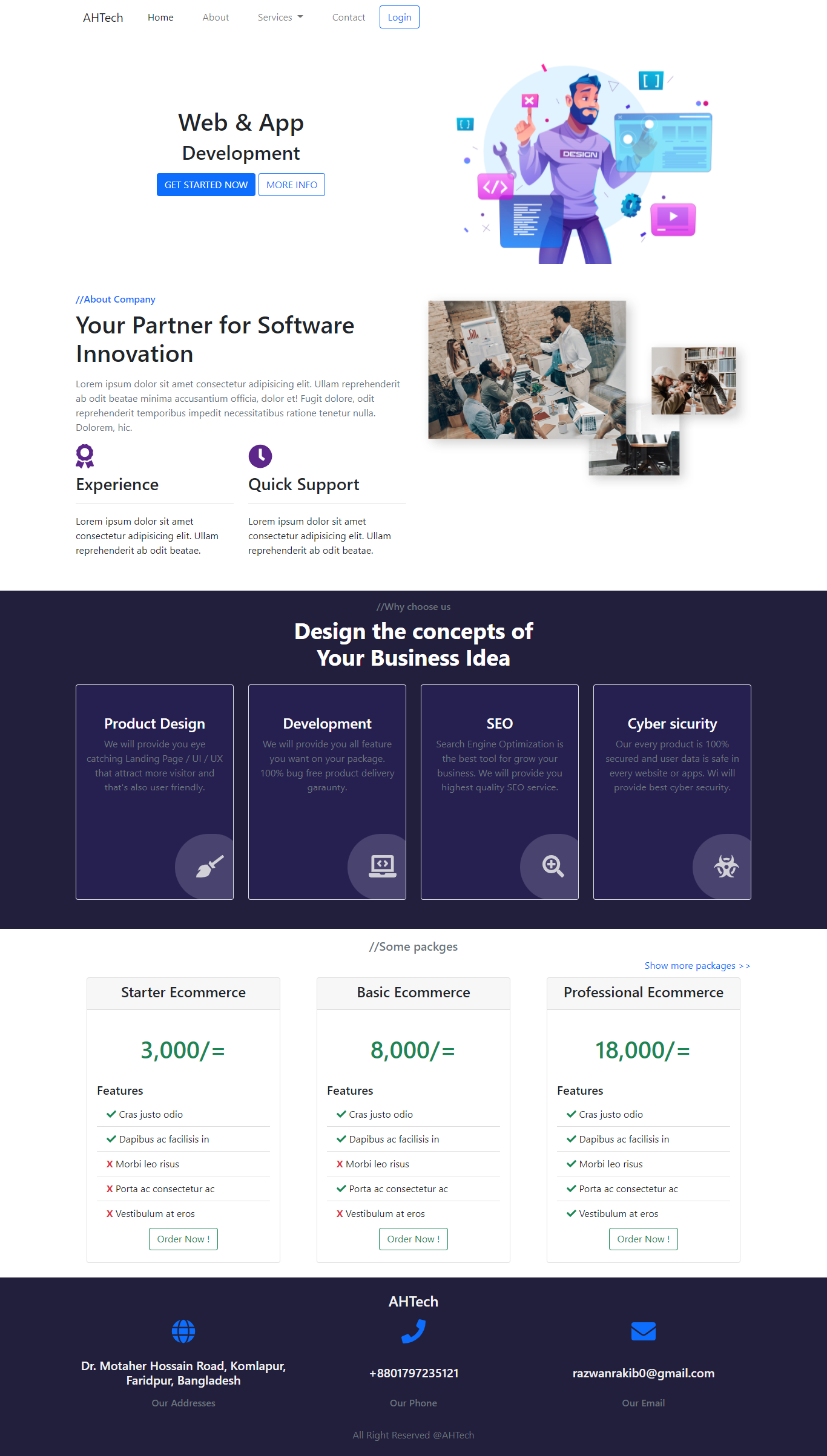Click the Development card heading
Image resolution: width=827 pixels, height=1456 pixels.
tap(327, 723)
